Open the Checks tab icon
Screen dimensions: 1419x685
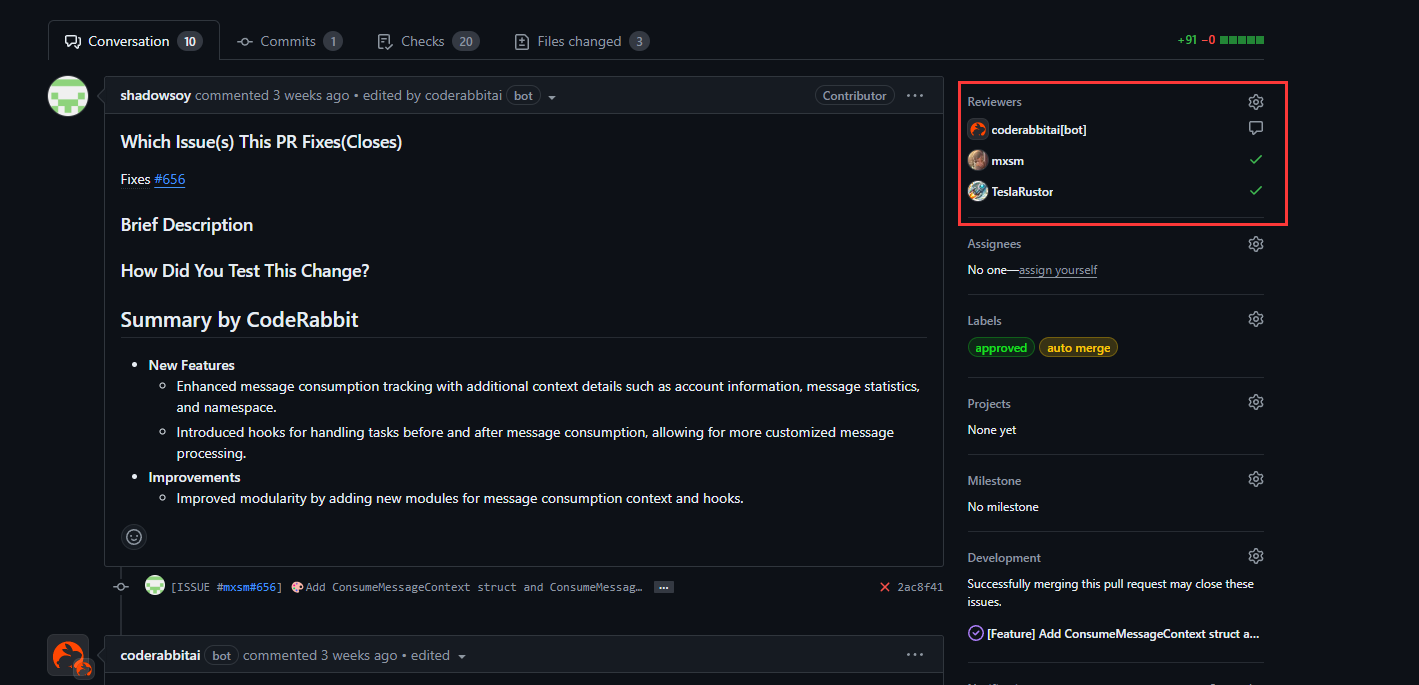coord(385,41)
